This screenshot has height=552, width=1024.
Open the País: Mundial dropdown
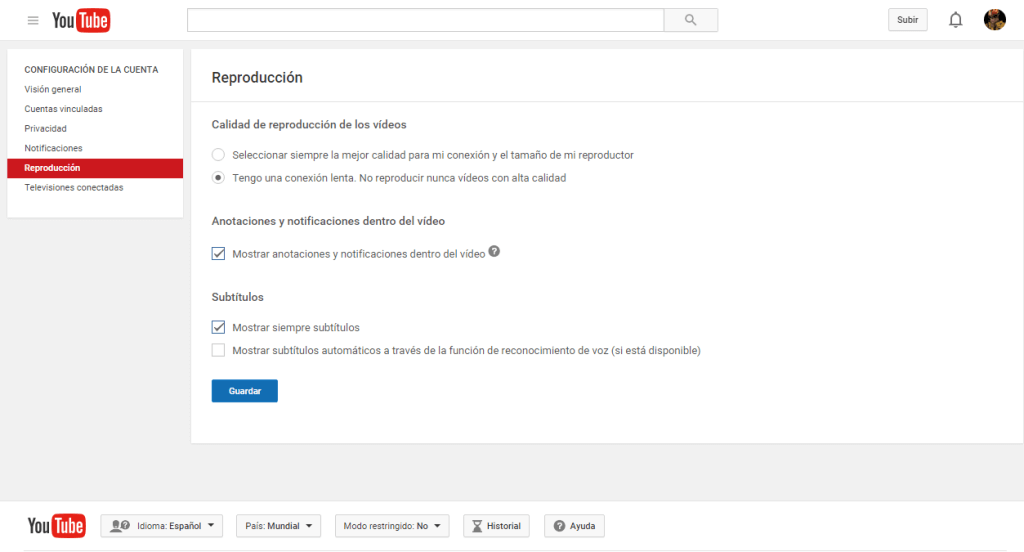278,526
